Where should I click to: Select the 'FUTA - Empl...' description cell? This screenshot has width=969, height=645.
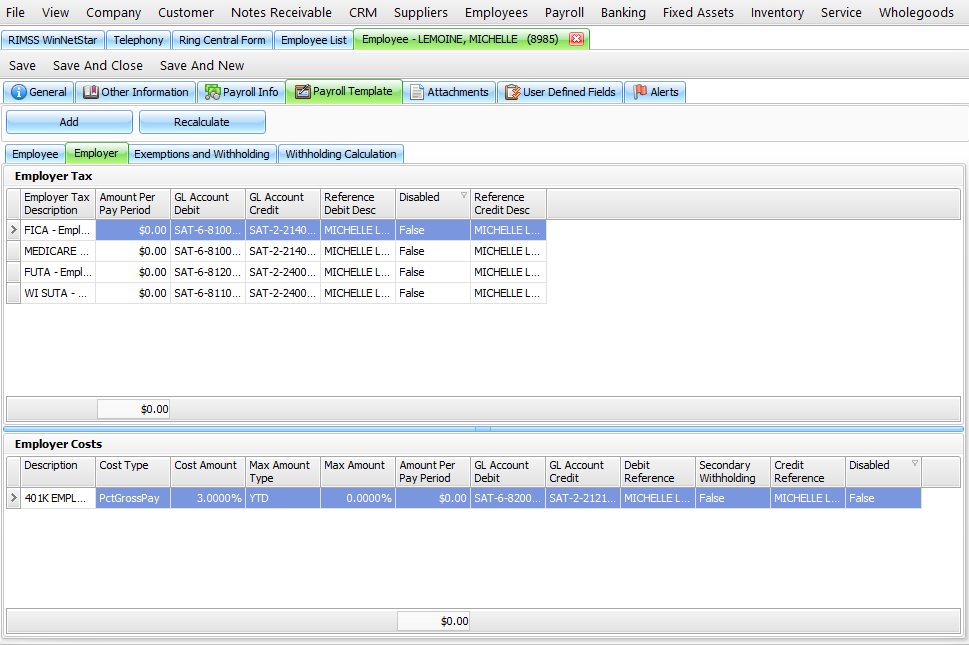point(57,272)
